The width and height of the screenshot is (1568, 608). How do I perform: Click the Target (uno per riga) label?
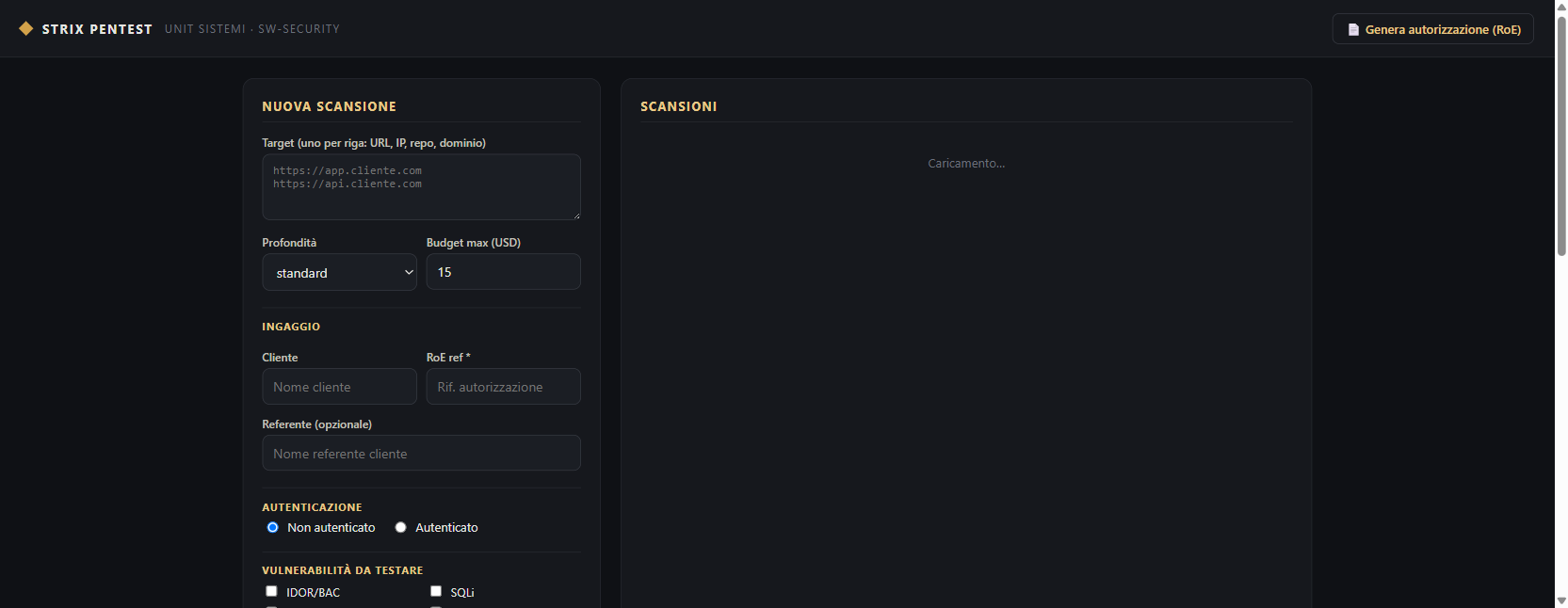coord(374,143)
